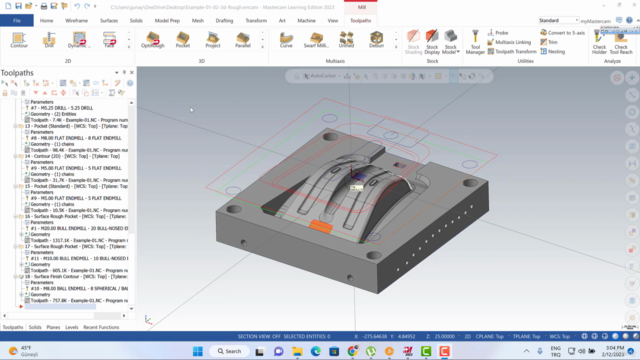Open the Toolpaths panel options dropdown
Image resolution: width=640 pixels, height=360 pixels.
coord(117,73)
